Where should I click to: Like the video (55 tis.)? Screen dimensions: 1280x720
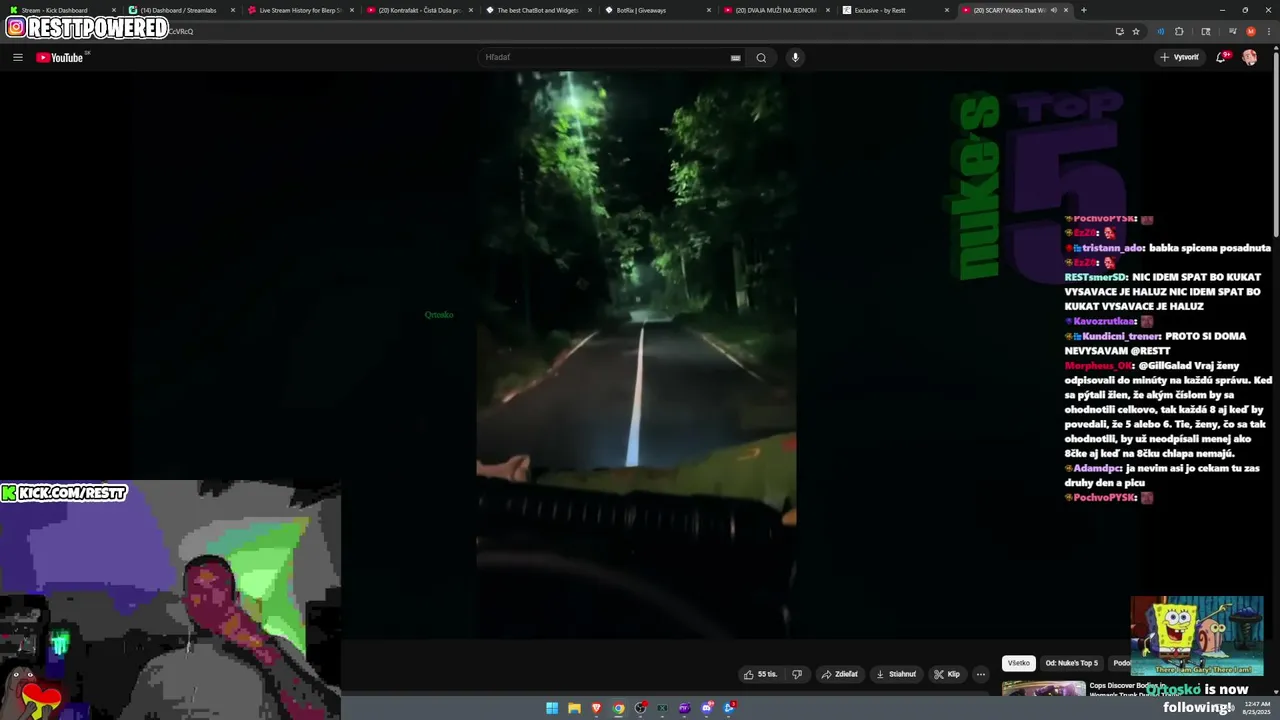pos(759,674)
